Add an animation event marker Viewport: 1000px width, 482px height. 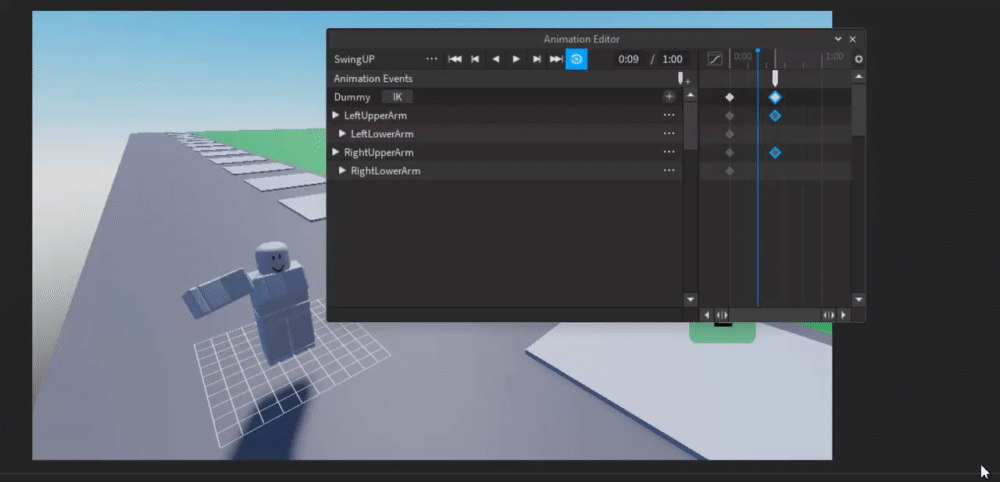click(683, 79)
